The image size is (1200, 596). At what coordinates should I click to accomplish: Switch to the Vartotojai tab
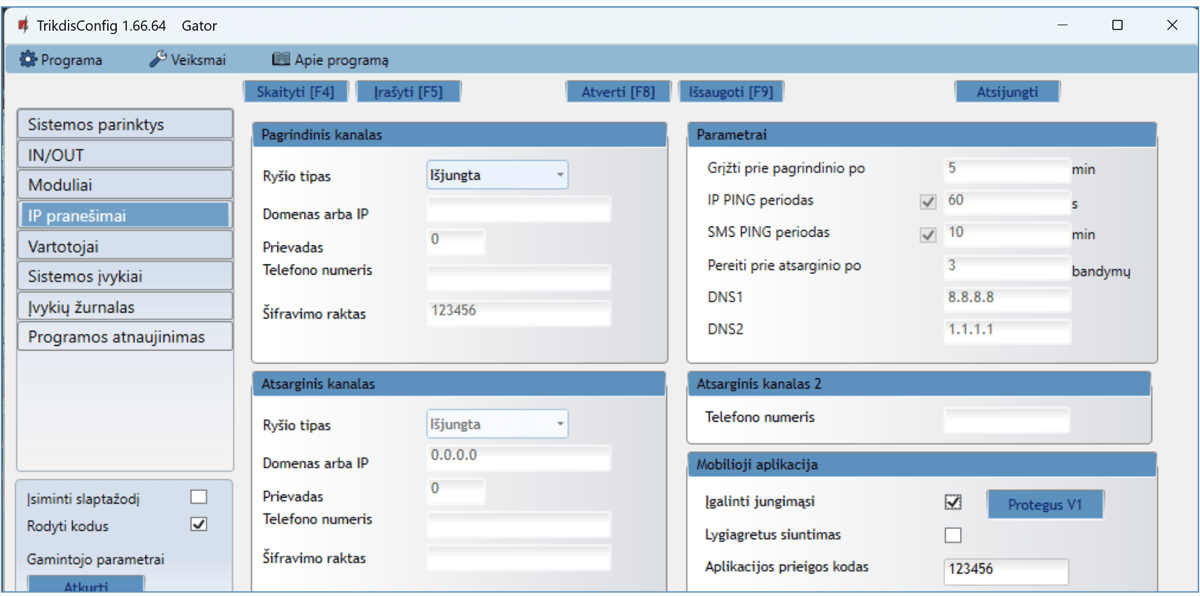pyautogui.click(x=124, y=246)
